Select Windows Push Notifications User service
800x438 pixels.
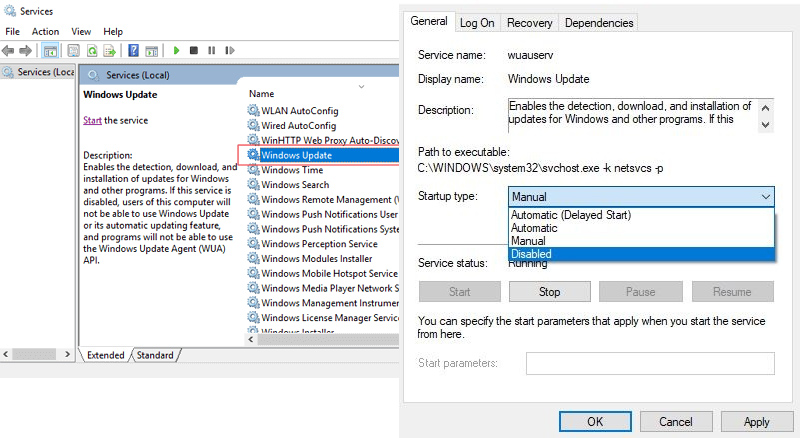330,214
